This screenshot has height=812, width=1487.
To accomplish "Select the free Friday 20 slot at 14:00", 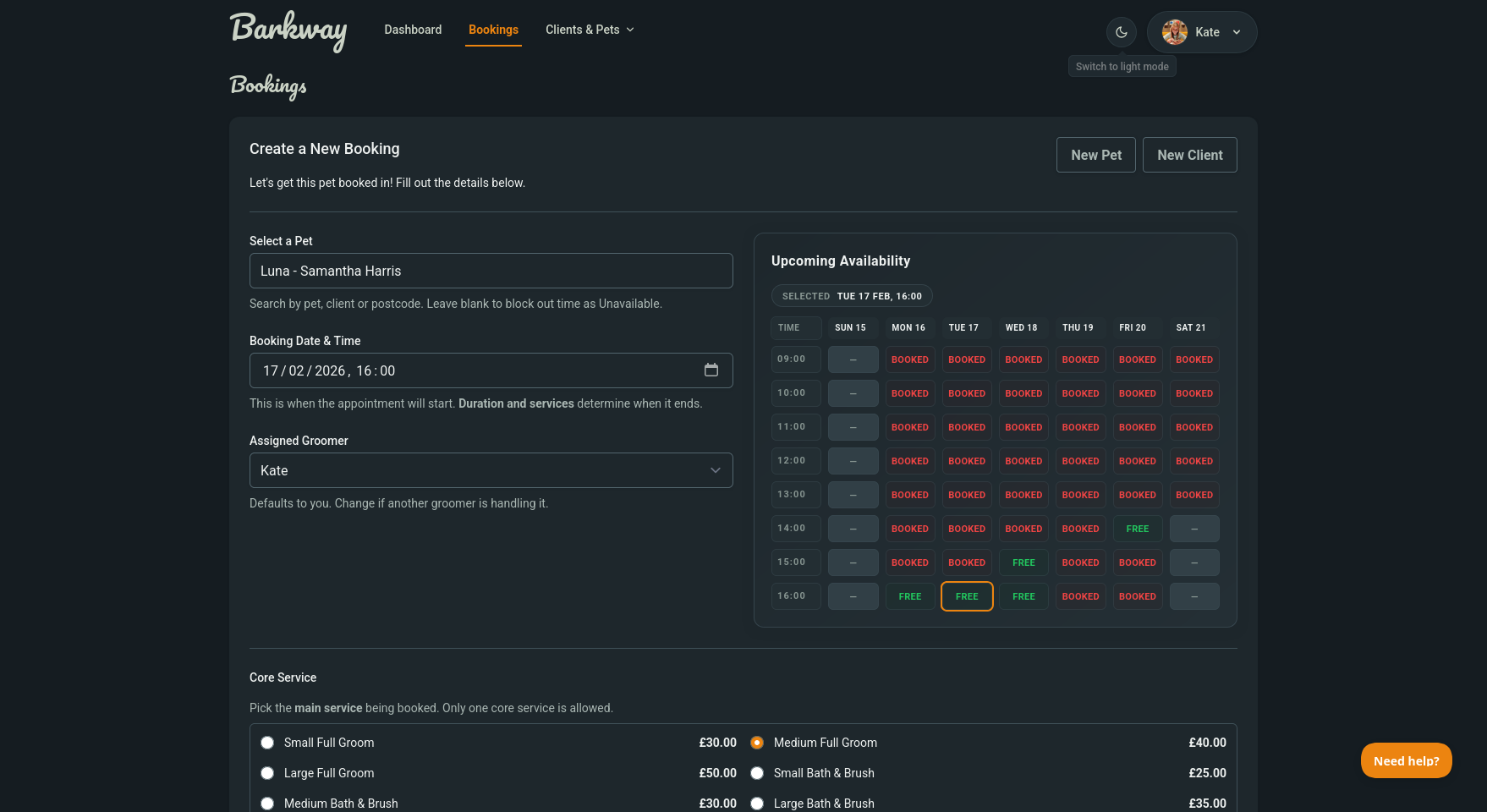I will (1137, 529).
